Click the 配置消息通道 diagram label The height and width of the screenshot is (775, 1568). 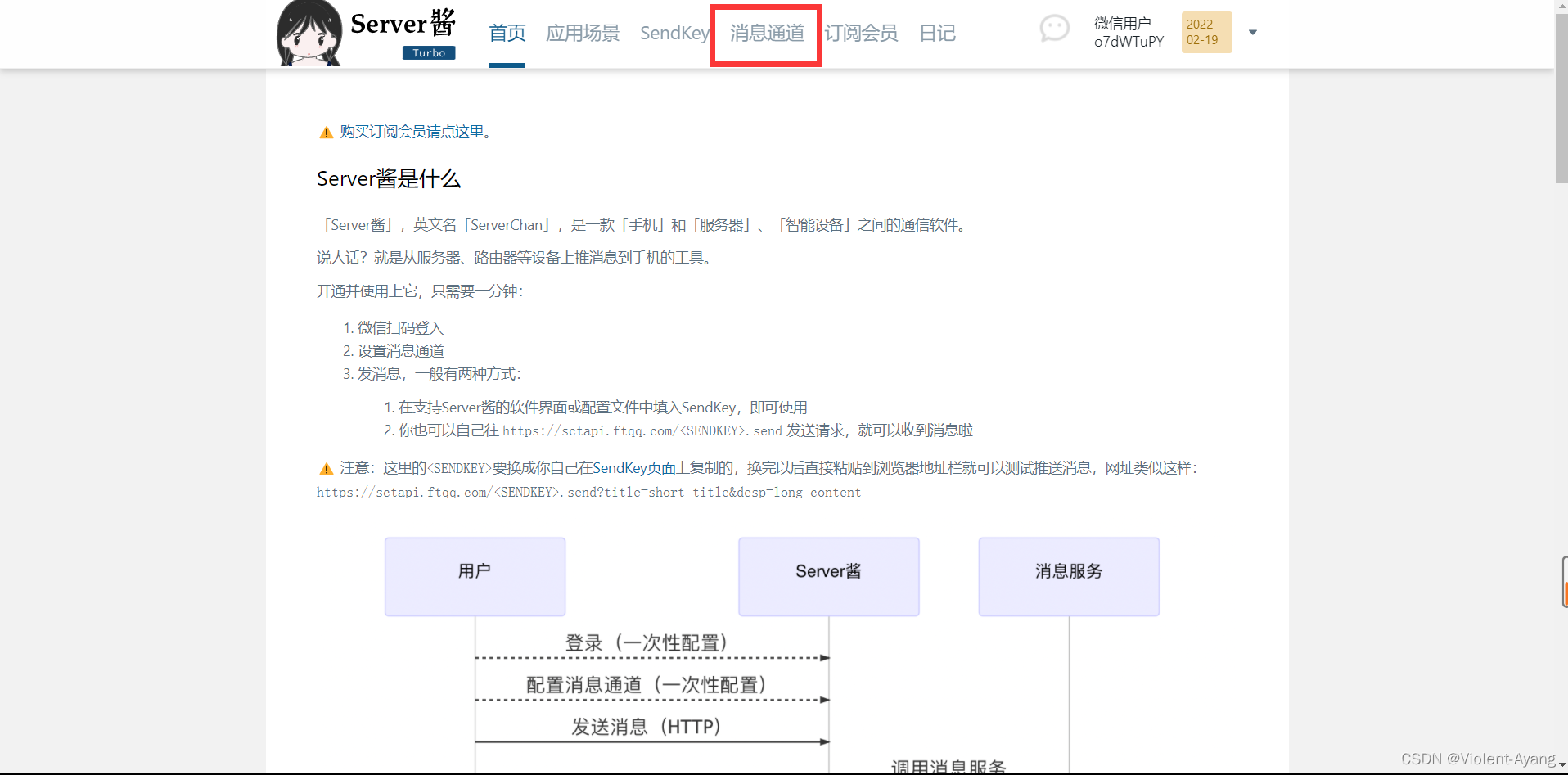[x=647, y=685]
